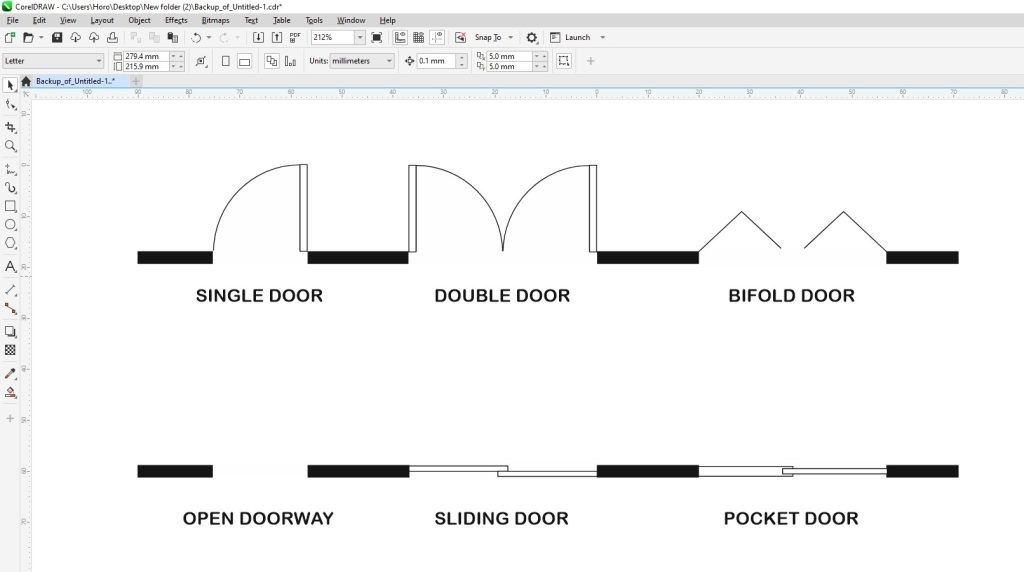Select the Parallel Dimension tool
1024x572 pixels.
pos(10,289)
